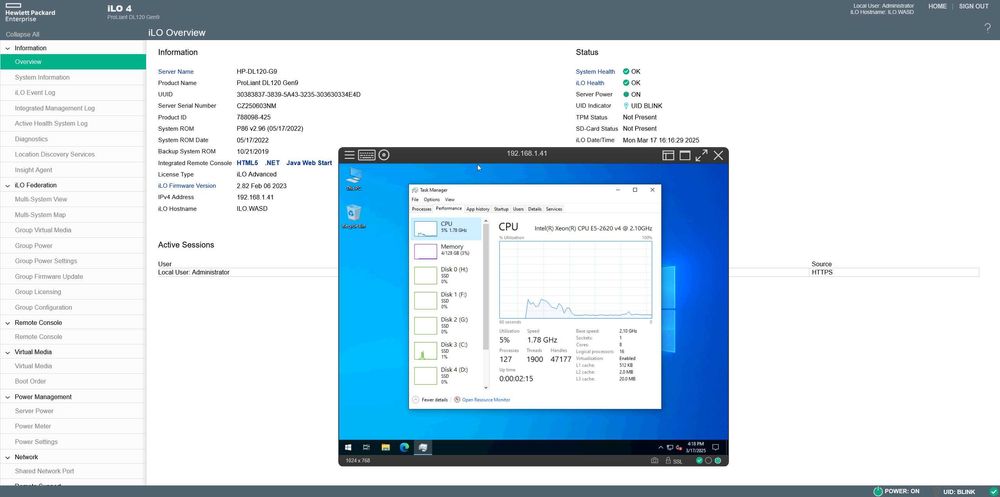1000x497 pixels.
Task: Select Disk 0 (H:) performance item
Action: pyautogui.click(x=446, y=275)
